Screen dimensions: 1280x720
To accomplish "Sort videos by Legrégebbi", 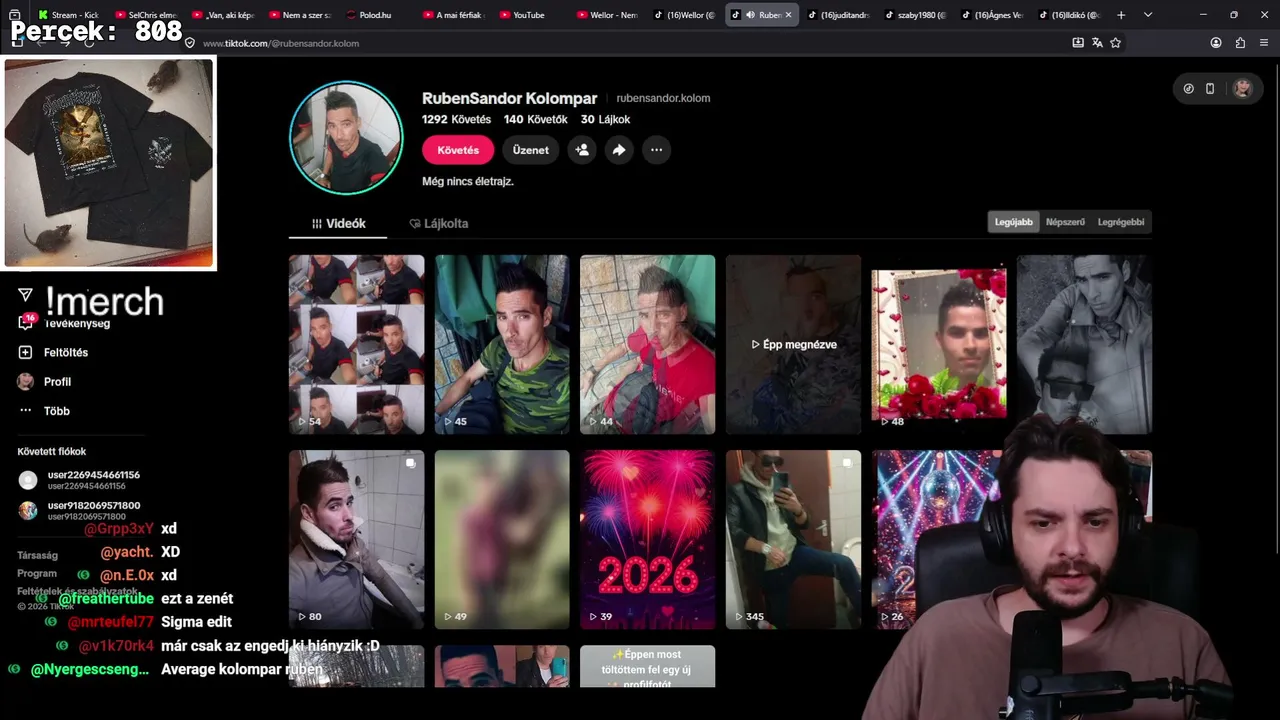I will pyautogui.click(x=1121, y=222).
